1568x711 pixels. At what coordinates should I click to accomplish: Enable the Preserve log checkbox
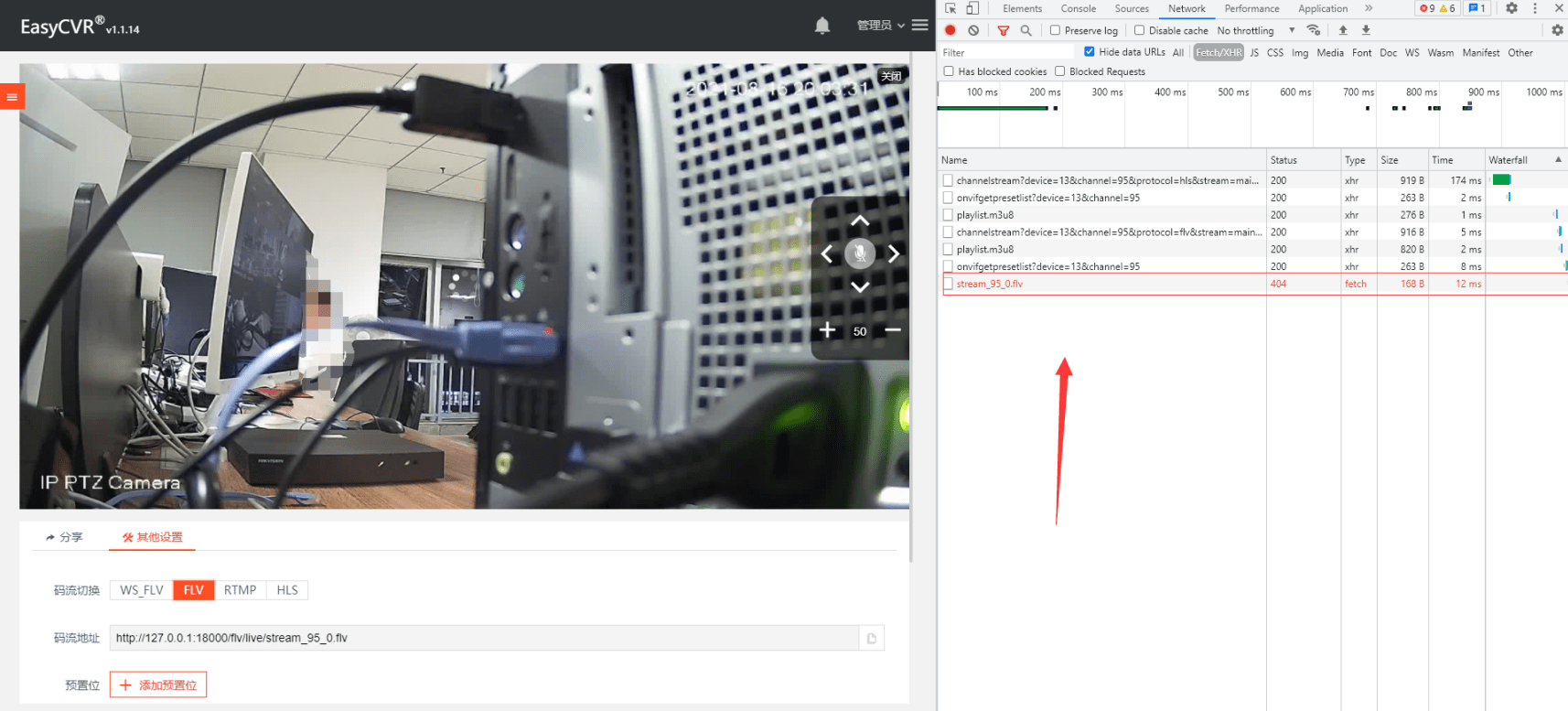tap(1055, 30)
